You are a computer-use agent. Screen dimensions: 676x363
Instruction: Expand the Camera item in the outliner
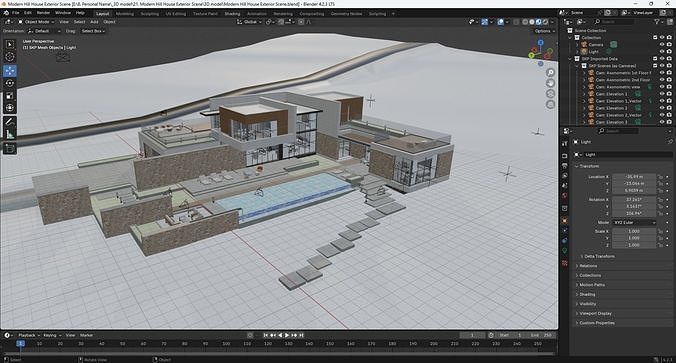[x=578, y=44]
